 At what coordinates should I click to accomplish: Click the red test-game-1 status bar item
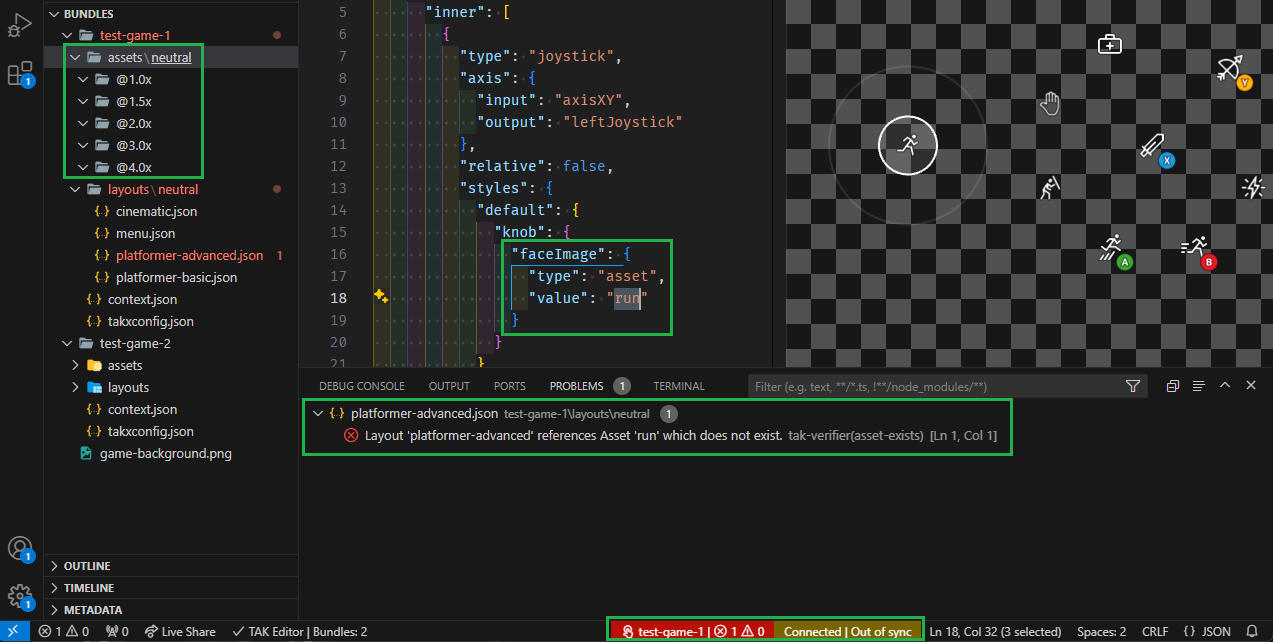click(x=695, y=631)
